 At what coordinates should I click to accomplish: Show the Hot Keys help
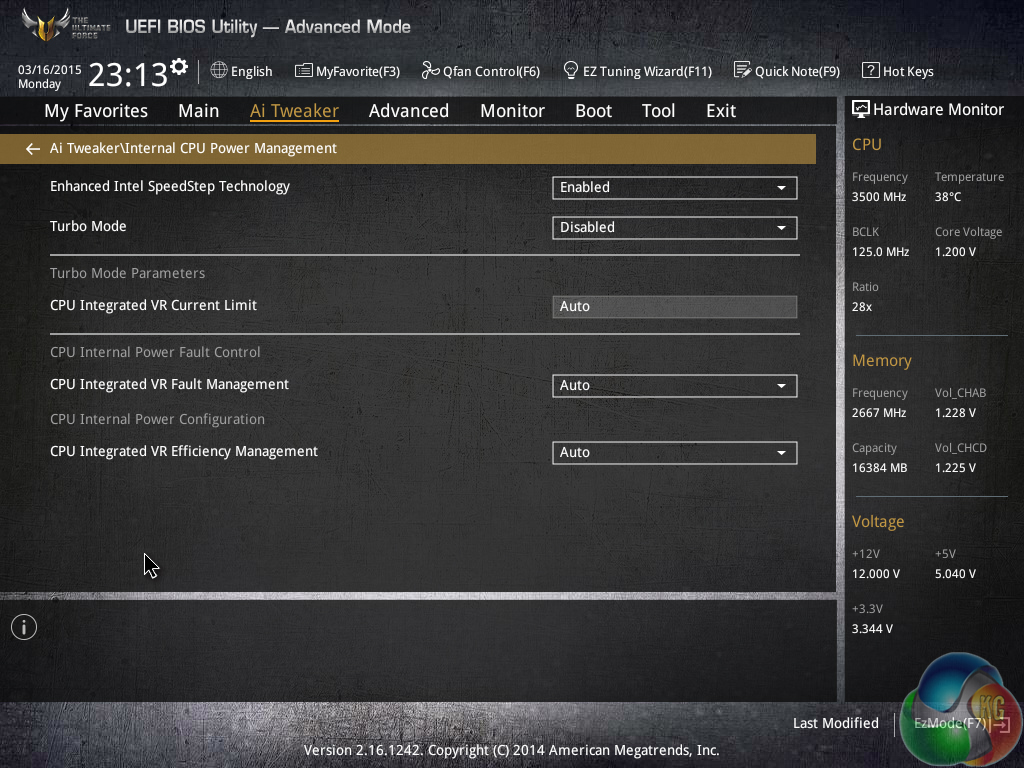pyautogui.click(x=897, y=71)
